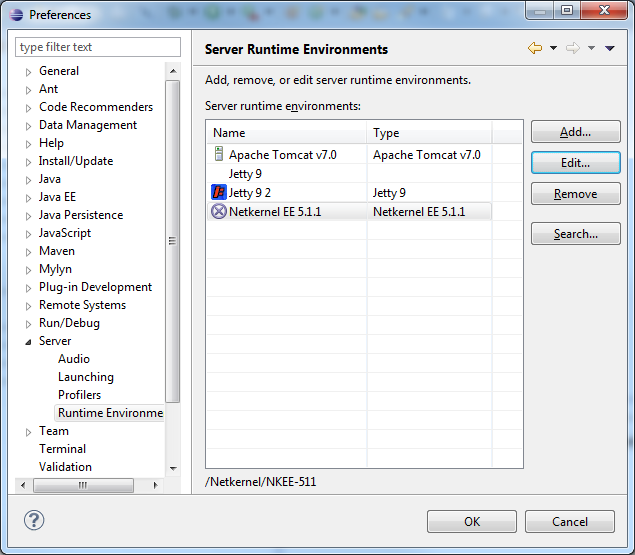
Task: Click the Type column header
Action: (429, 133)
